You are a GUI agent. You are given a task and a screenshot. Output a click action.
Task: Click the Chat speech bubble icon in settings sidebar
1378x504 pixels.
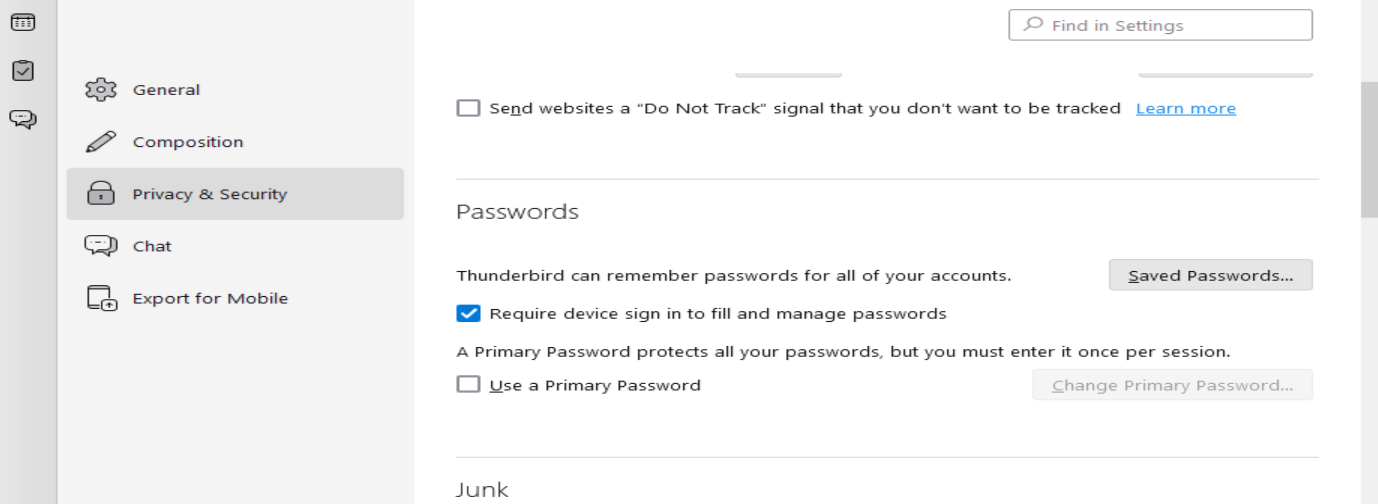click(101, 246)
